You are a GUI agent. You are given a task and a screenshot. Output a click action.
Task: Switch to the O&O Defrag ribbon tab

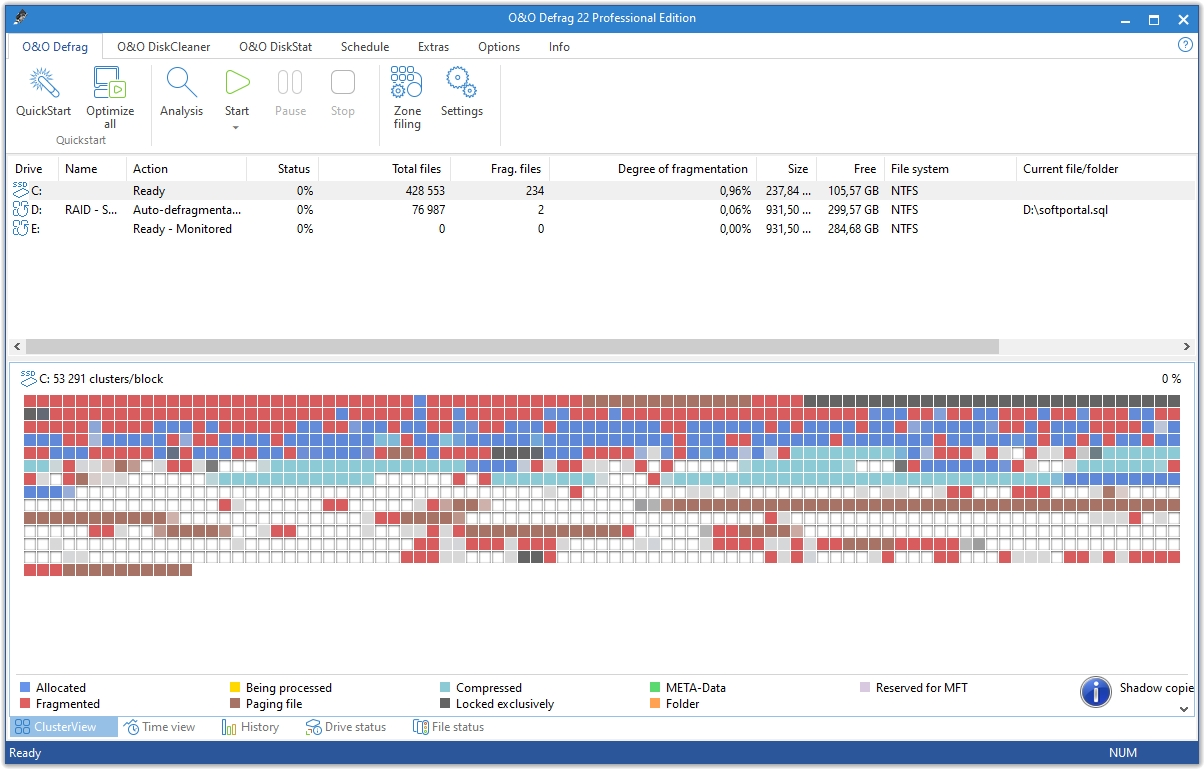point(55,47)
